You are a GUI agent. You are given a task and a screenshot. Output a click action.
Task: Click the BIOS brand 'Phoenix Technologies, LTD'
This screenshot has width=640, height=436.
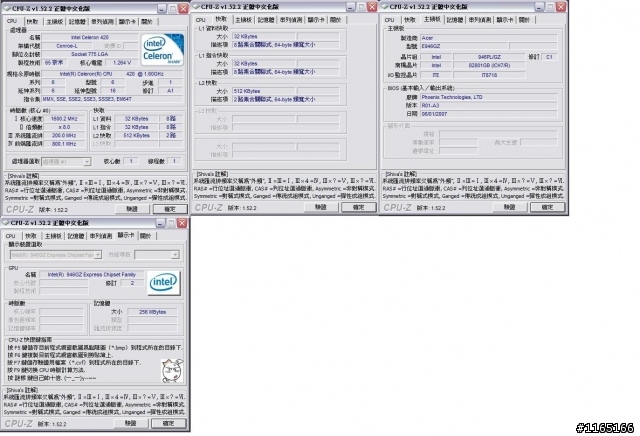point(489,97)
